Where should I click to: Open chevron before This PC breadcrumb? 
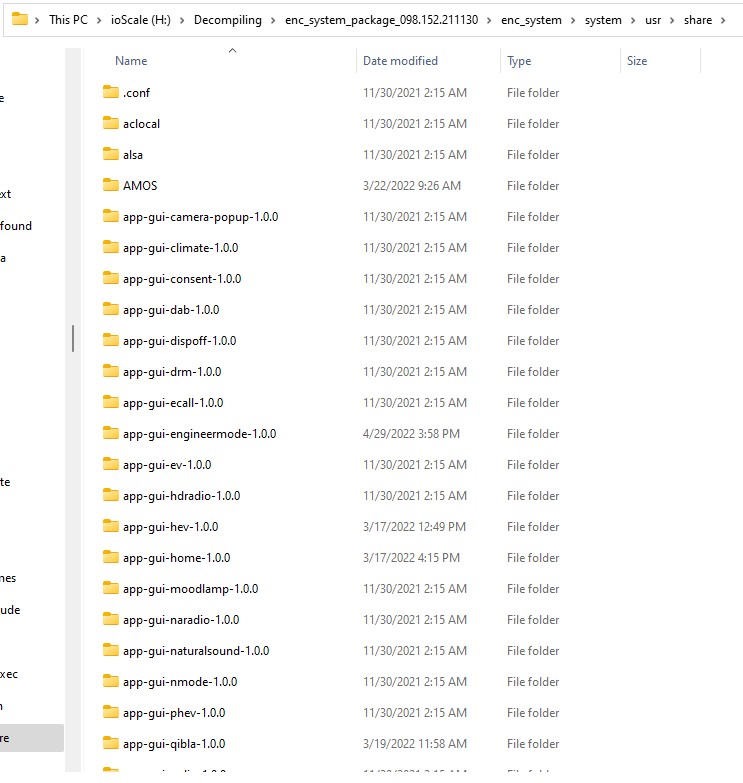[37, 20]
